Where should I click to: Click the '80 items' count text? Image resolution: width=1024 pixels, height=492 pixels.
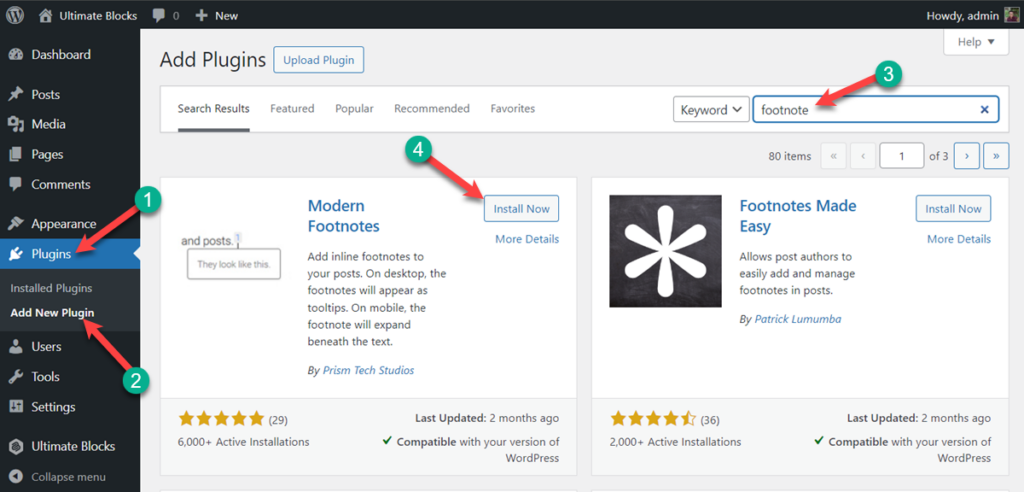(790, 156)
